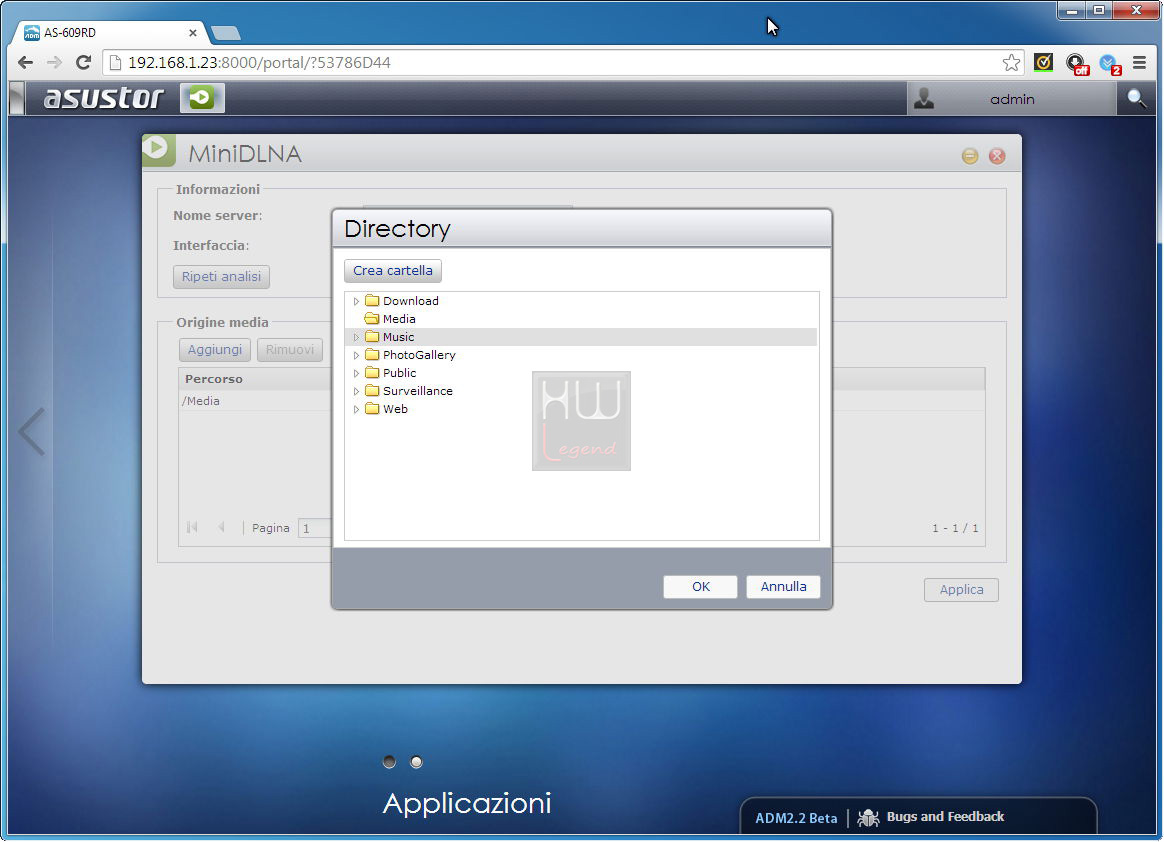
Task: Click first page icon in pager
Action: tap(192, 527)
